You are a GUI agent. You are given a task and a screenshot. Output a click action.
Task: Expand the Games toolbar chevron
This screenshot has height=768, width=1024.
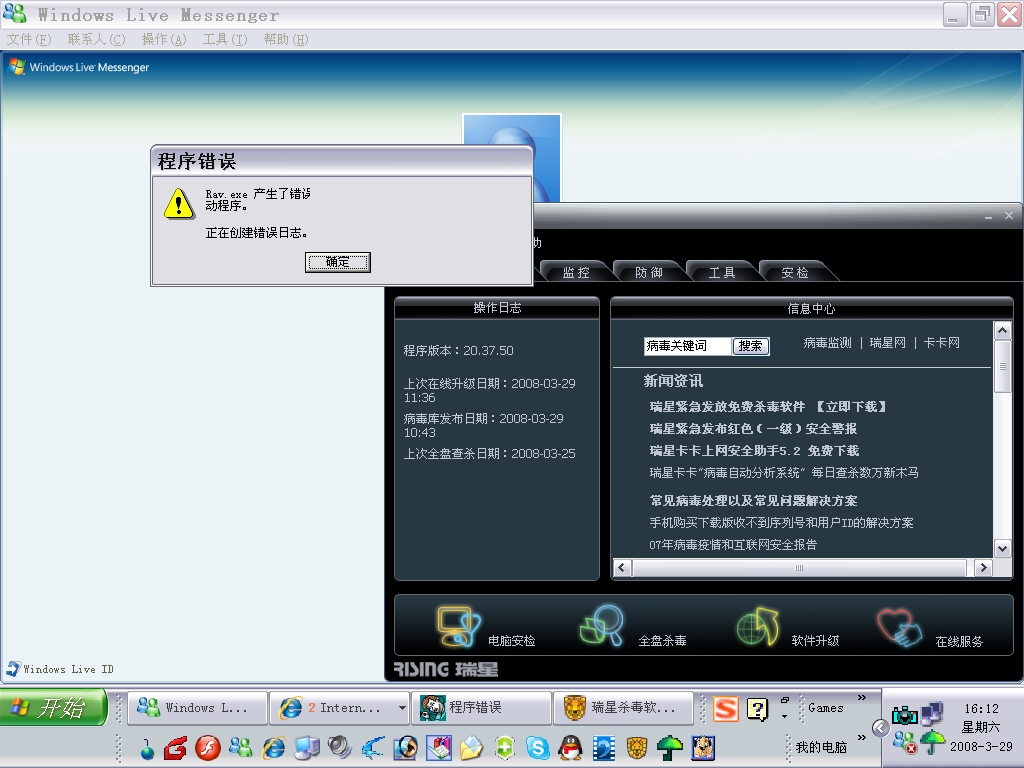pos(861,698)
